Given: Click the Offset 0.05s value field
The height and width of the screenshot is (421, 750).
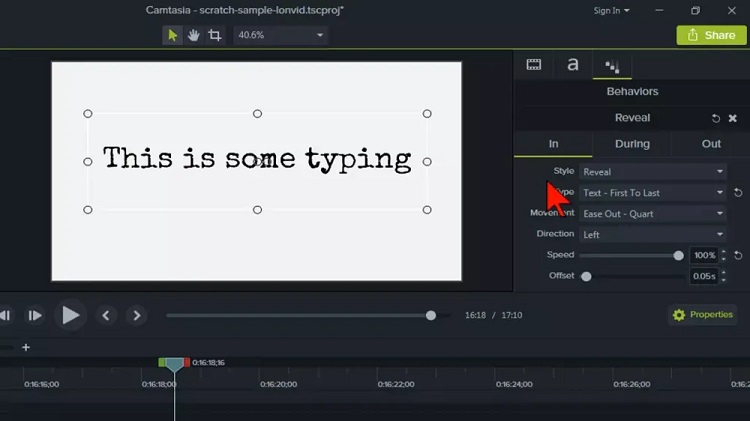Looking at the screenshot, I should (x=704, y=277).
